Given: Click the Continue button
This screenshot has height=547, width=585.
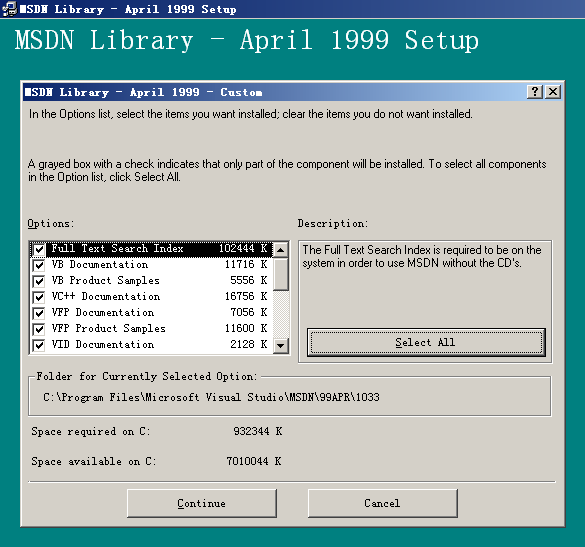Looking at the screenshot, I should coord(201,503).
